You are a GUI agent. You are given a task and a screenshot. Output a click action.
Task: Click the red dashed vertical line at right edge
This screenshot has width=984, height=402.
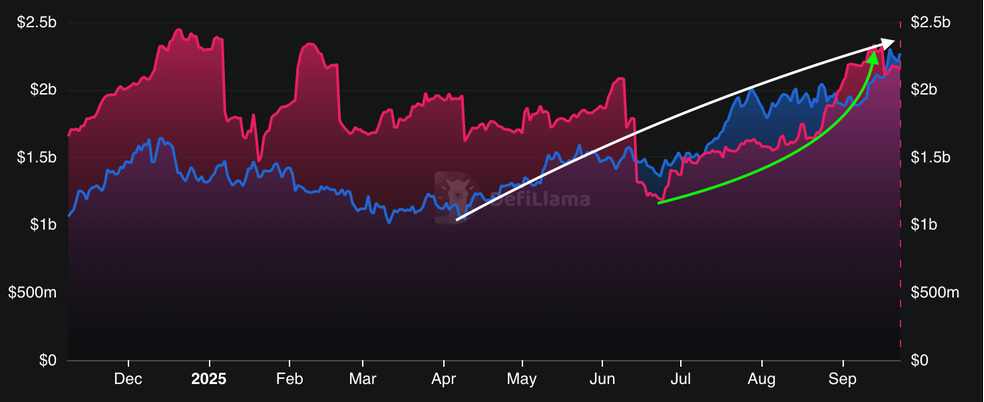pyautogui.click(x=901, y=200)
